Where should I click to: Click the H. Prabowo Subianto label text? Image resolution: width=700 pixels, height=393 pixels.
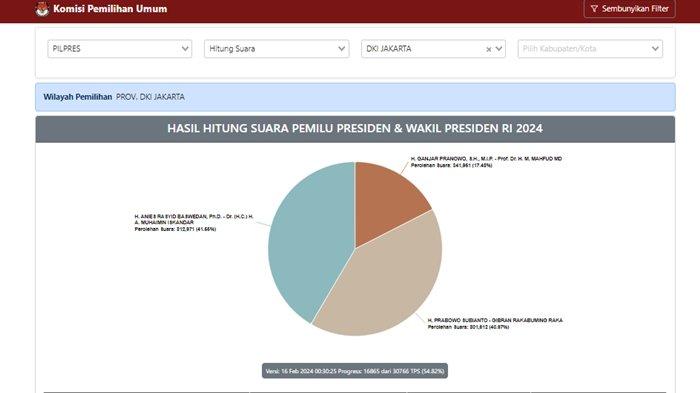(495, 323)
